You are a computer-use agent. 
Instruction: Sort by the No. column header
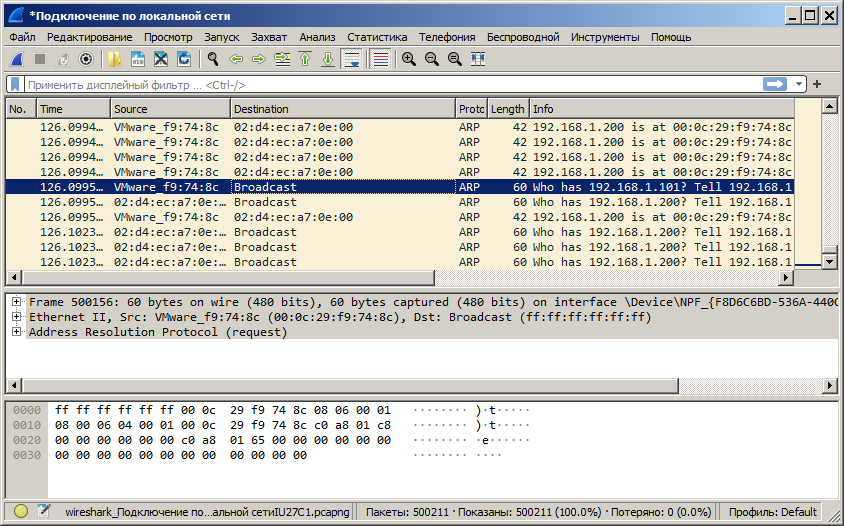tap(21, 109)
